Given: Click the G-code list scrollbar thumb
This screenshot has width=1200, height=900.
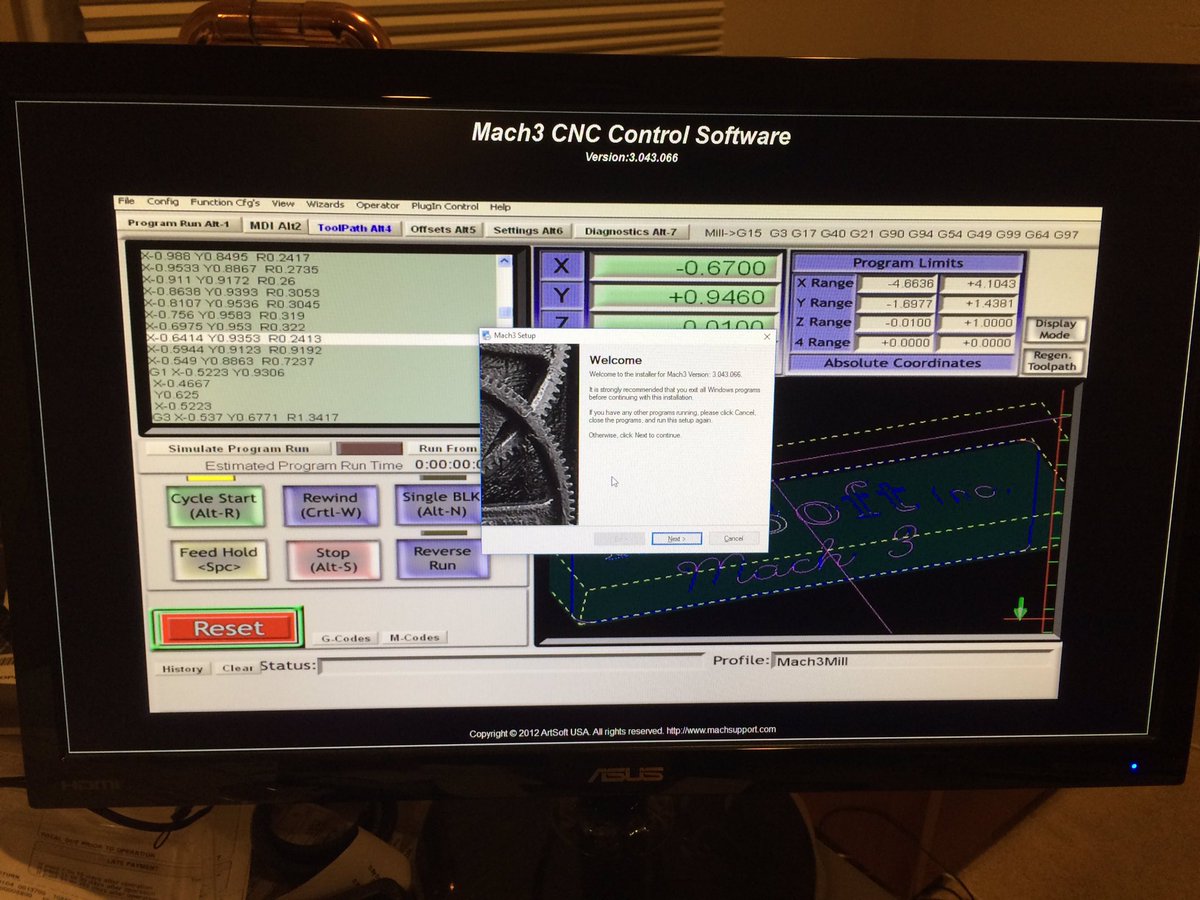Looking at the screenshot, I should (504, 312).
